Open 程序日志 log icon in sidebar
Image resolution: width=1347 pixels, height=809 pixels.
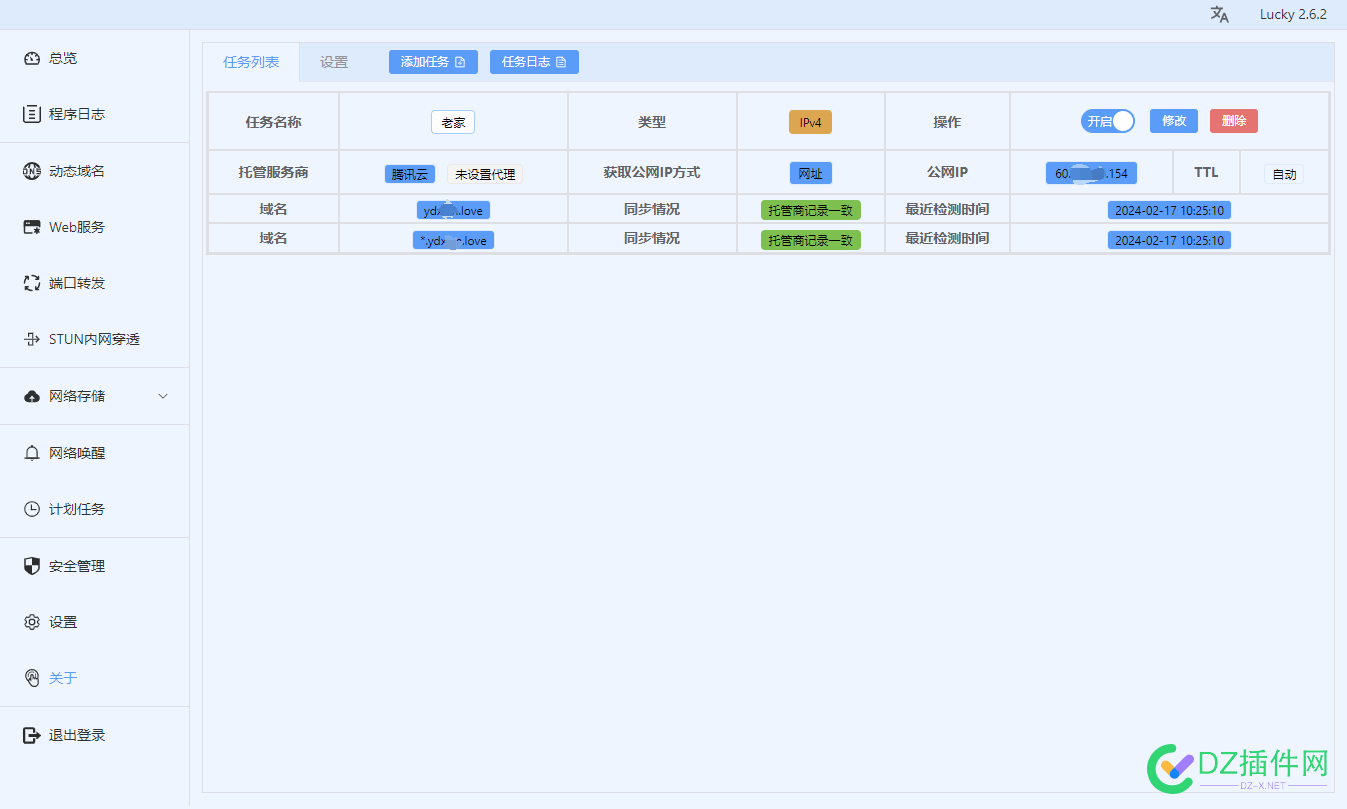(31, 114)
